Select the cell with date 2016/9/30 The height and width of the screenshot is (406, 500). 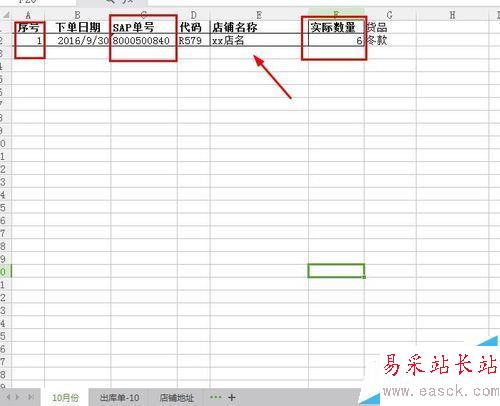pyautogui.click(x=77, y=40)
